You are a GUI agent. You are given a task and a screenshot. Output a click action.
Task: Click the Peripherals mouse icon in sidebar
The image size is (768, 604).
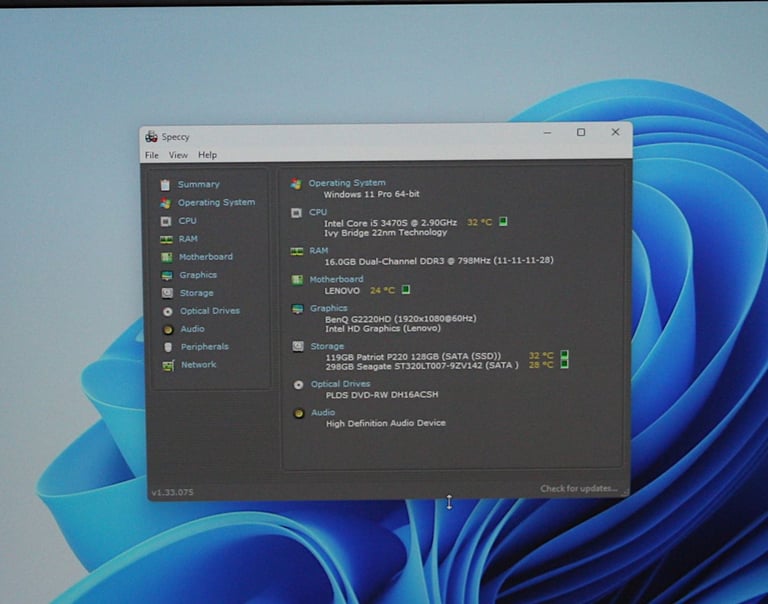168,347
